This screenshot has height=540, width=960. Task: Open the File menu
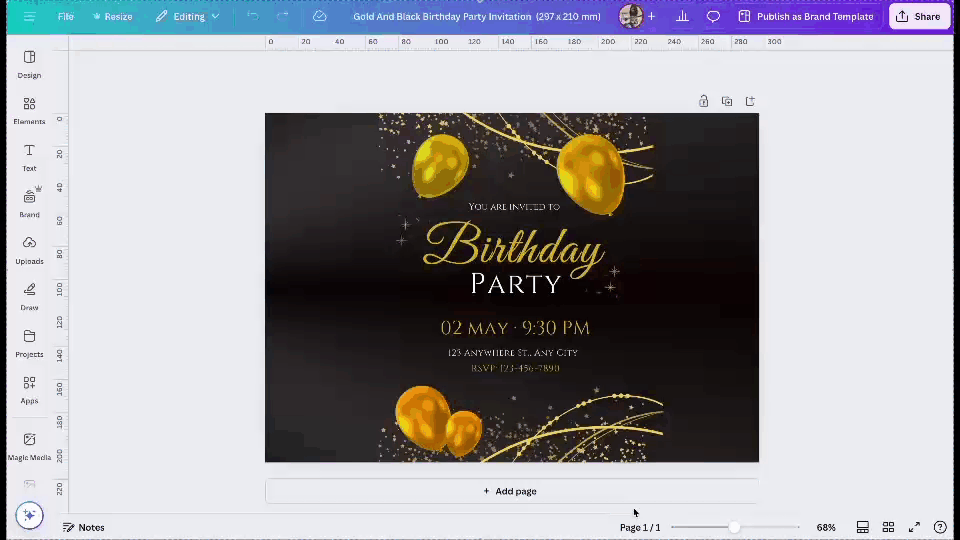(x=66, y=17)
